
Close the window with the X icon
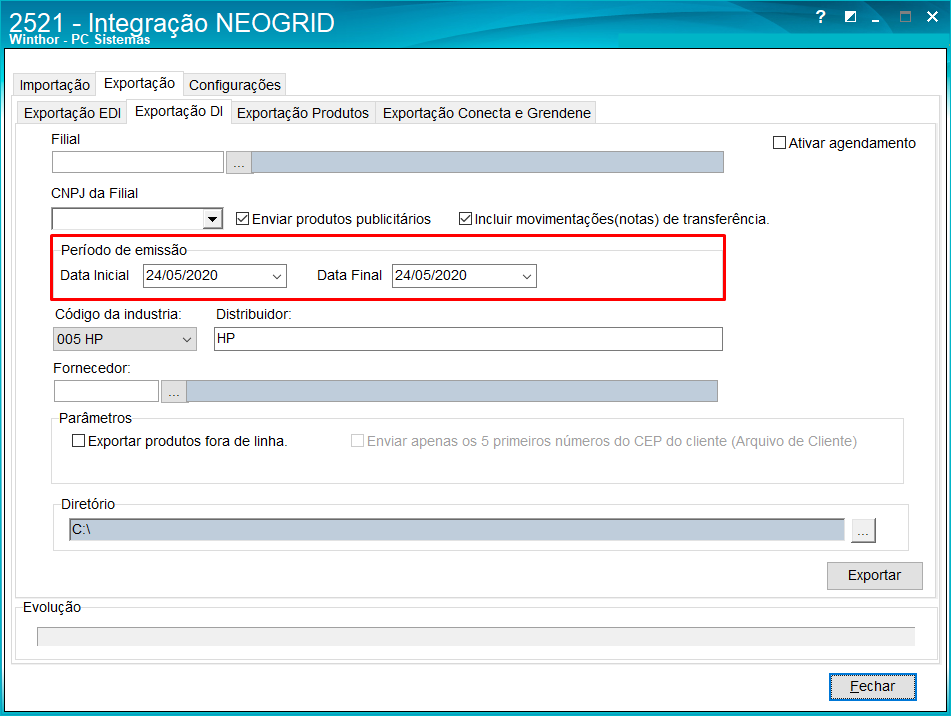pyautogui.click(x=932, y=17)
